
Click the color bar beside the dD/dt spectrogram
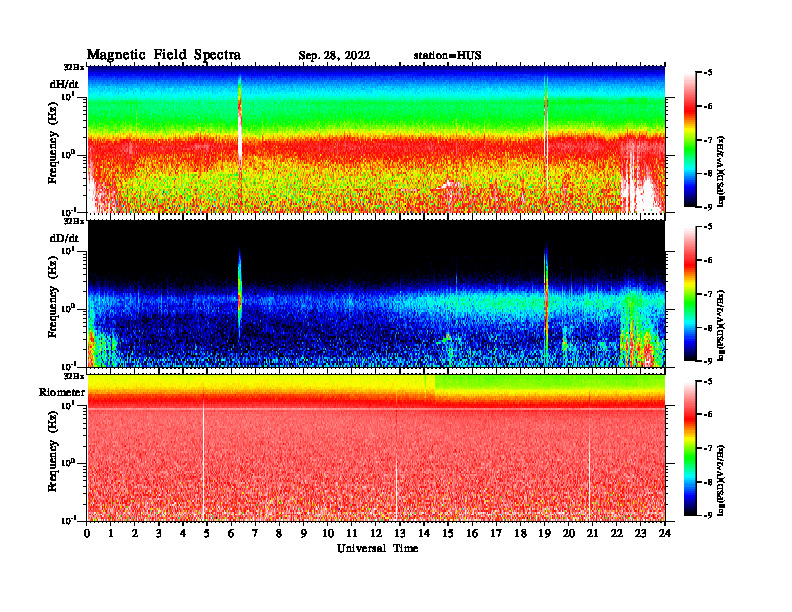[x=690, y=294]
